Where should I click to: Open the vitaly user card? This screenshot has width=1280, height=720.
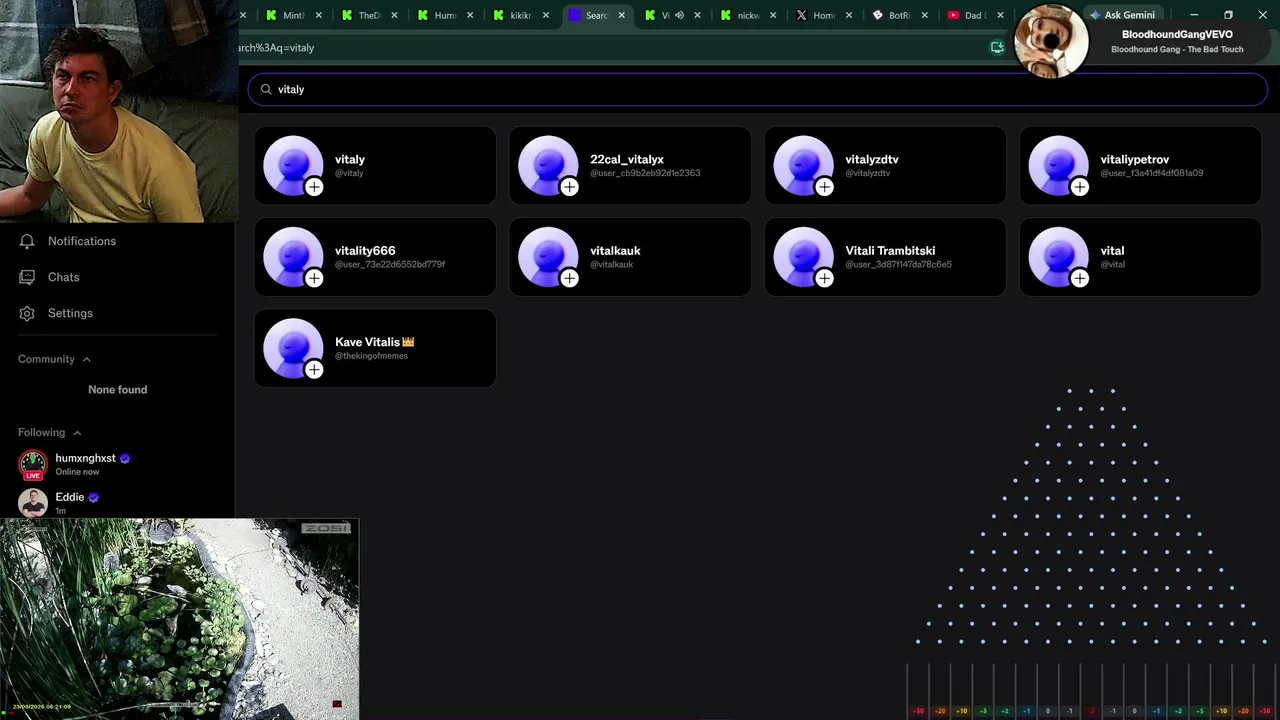[x=375, y=165]
